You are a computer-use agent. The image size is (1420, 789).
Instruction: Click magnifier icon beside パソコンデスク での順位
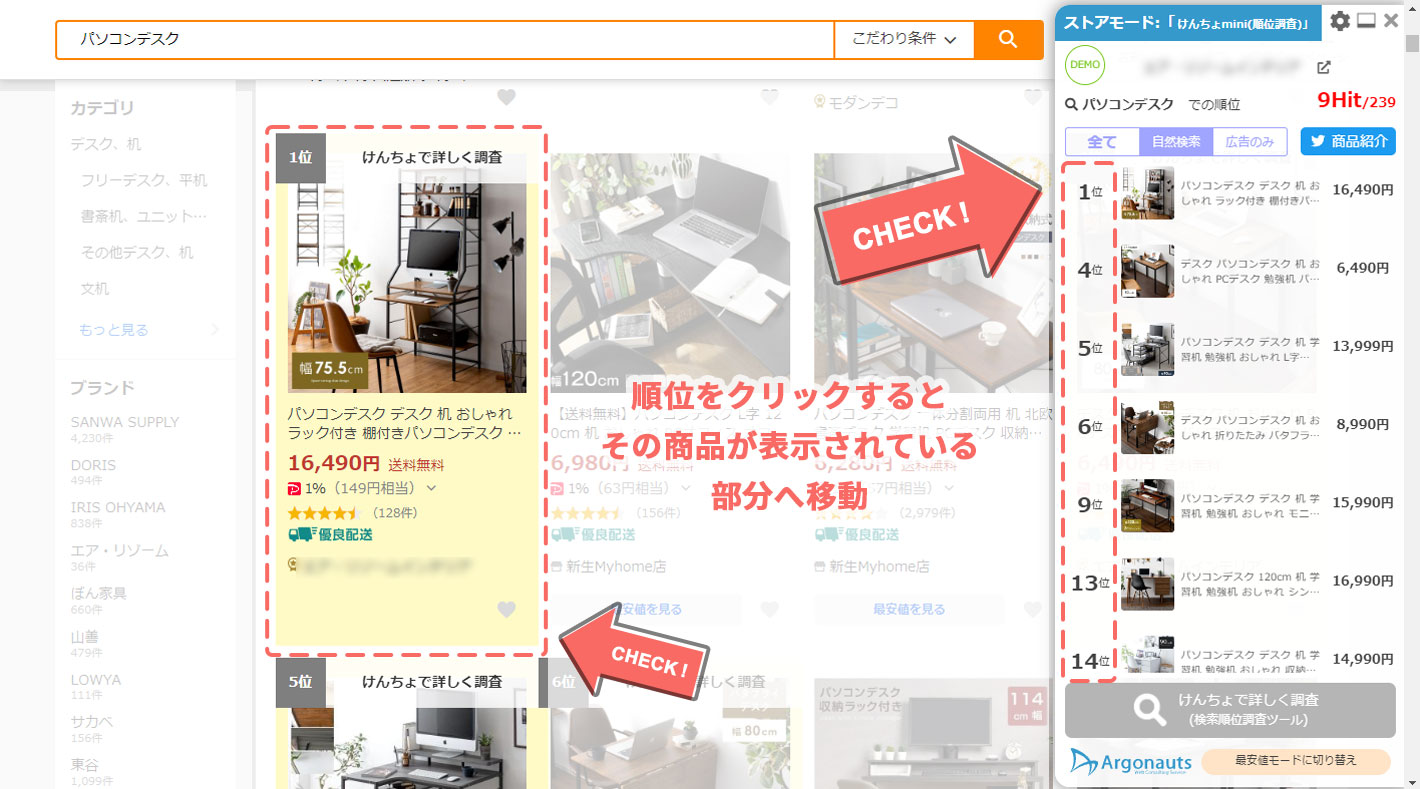coord(1072,104)
